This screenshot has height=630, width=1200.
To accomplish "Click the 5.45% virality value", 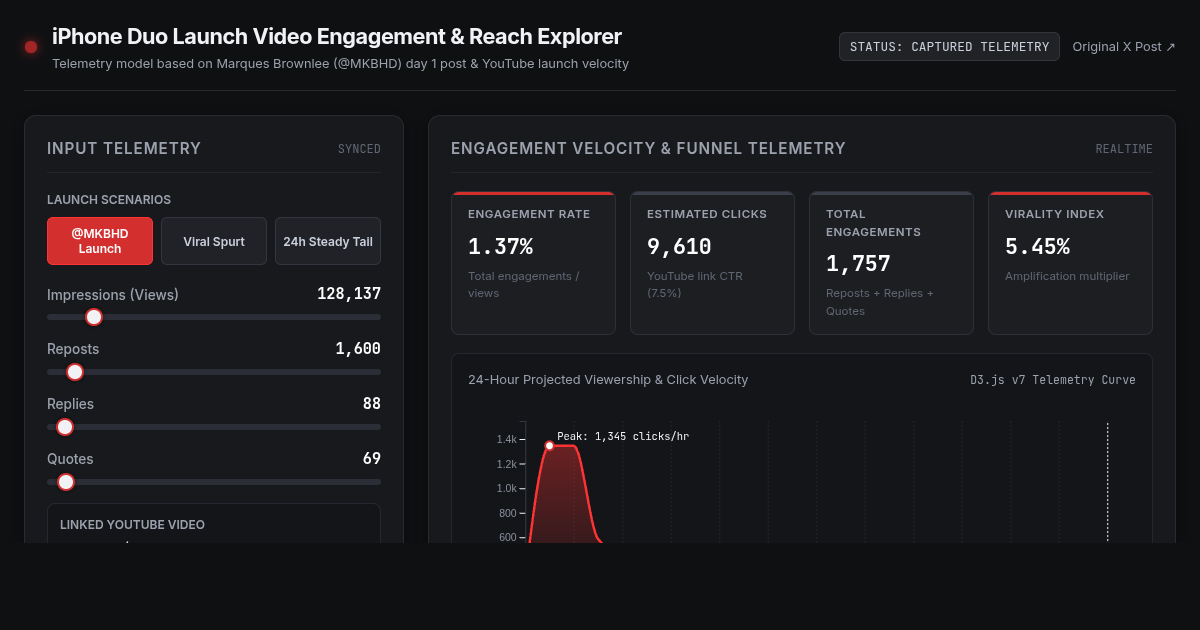I will (1037, 247).
